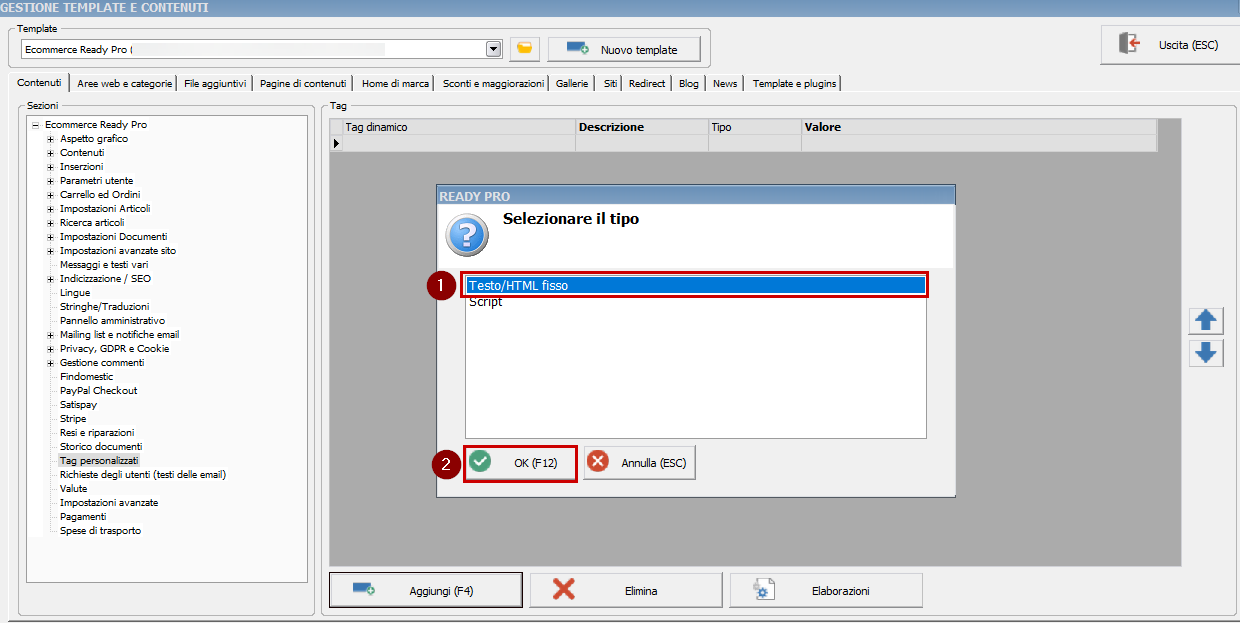The height and width of the screenshot is (623, 1240).
Task: Click the blue move down arrow
Action: click(x=1206, y=353)
